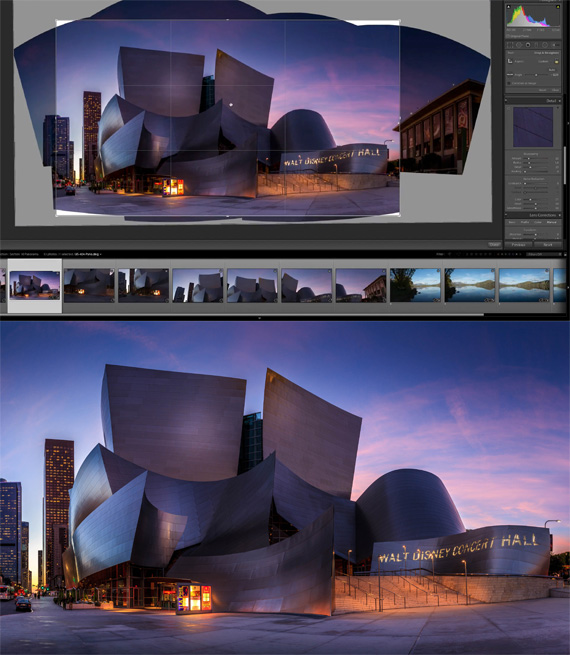The width and height of the screenshot is (570, 655).
Task: Select the Crop Overlay tool in tool strip
Action: click(510, 45)
